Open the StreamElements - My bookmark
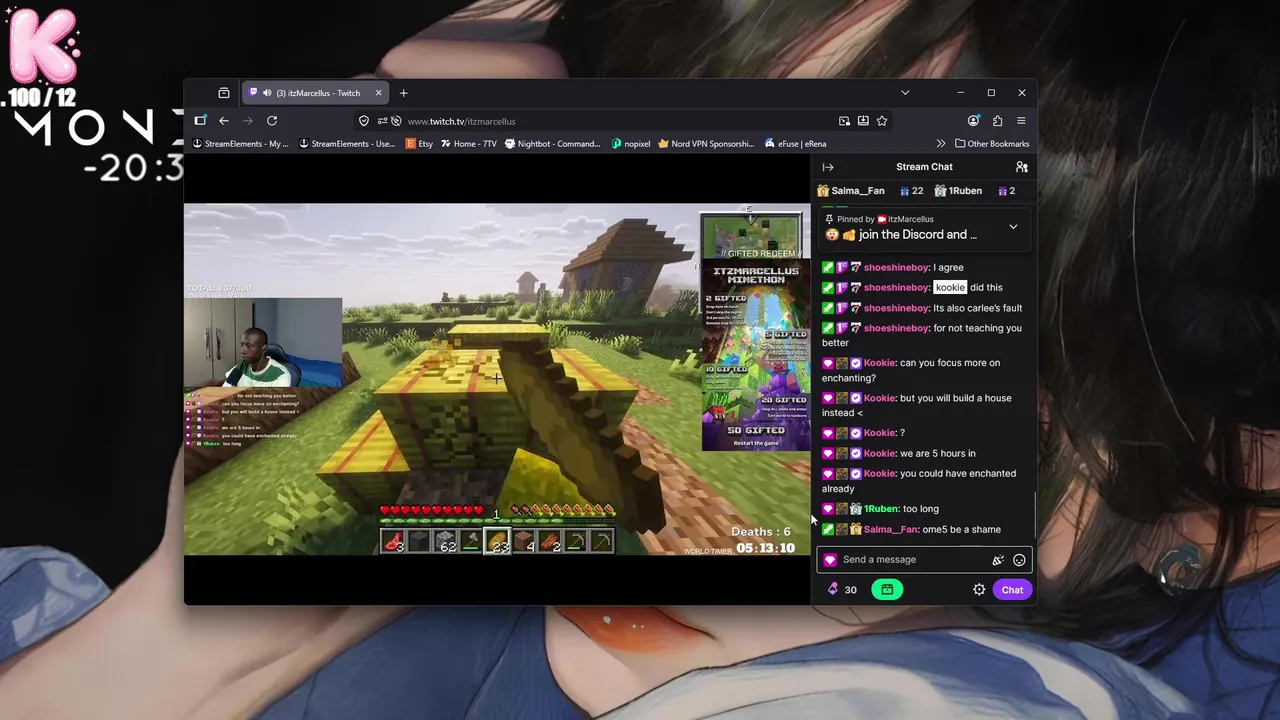Viewport: 1280px width, 720px height. [240, 144]
